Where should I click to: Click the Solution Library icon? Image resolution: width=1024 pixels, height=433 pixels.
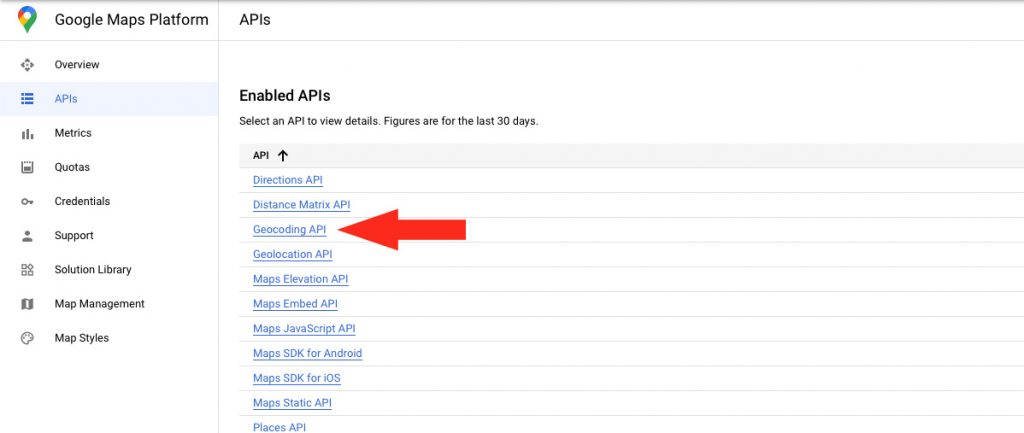27,270
